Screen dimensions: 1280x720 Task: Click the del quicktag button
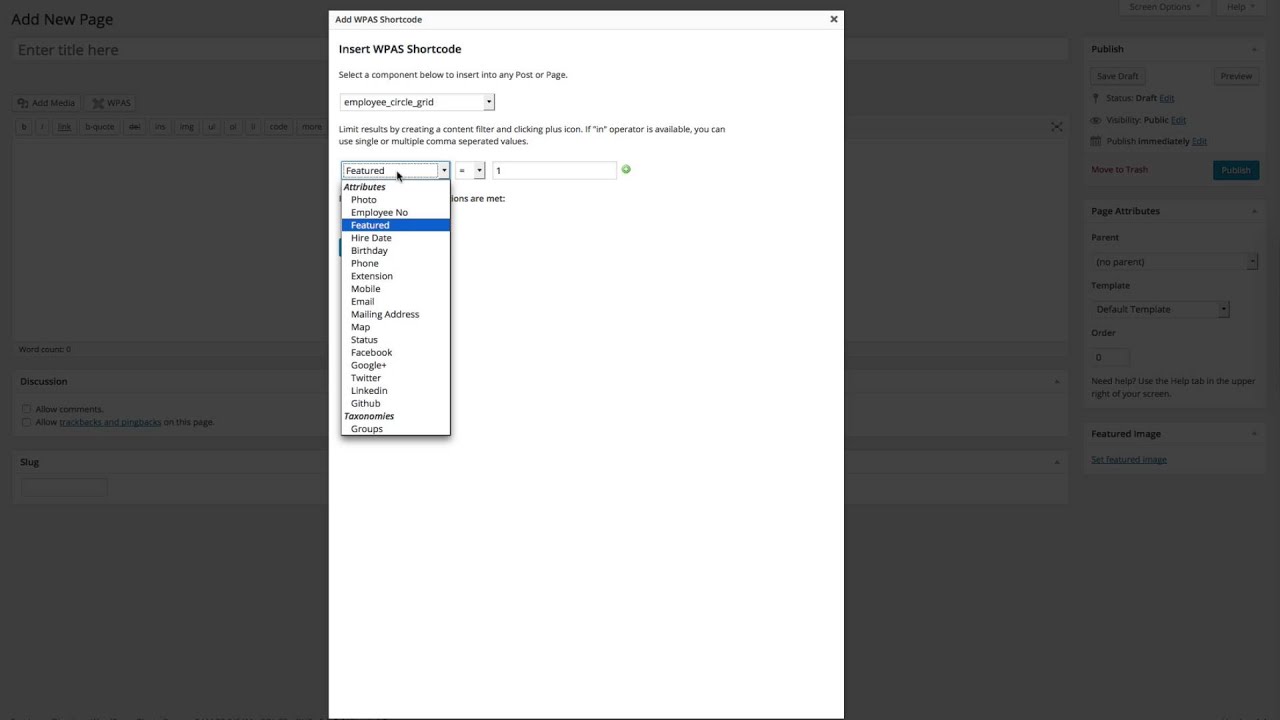click(134, 127)
